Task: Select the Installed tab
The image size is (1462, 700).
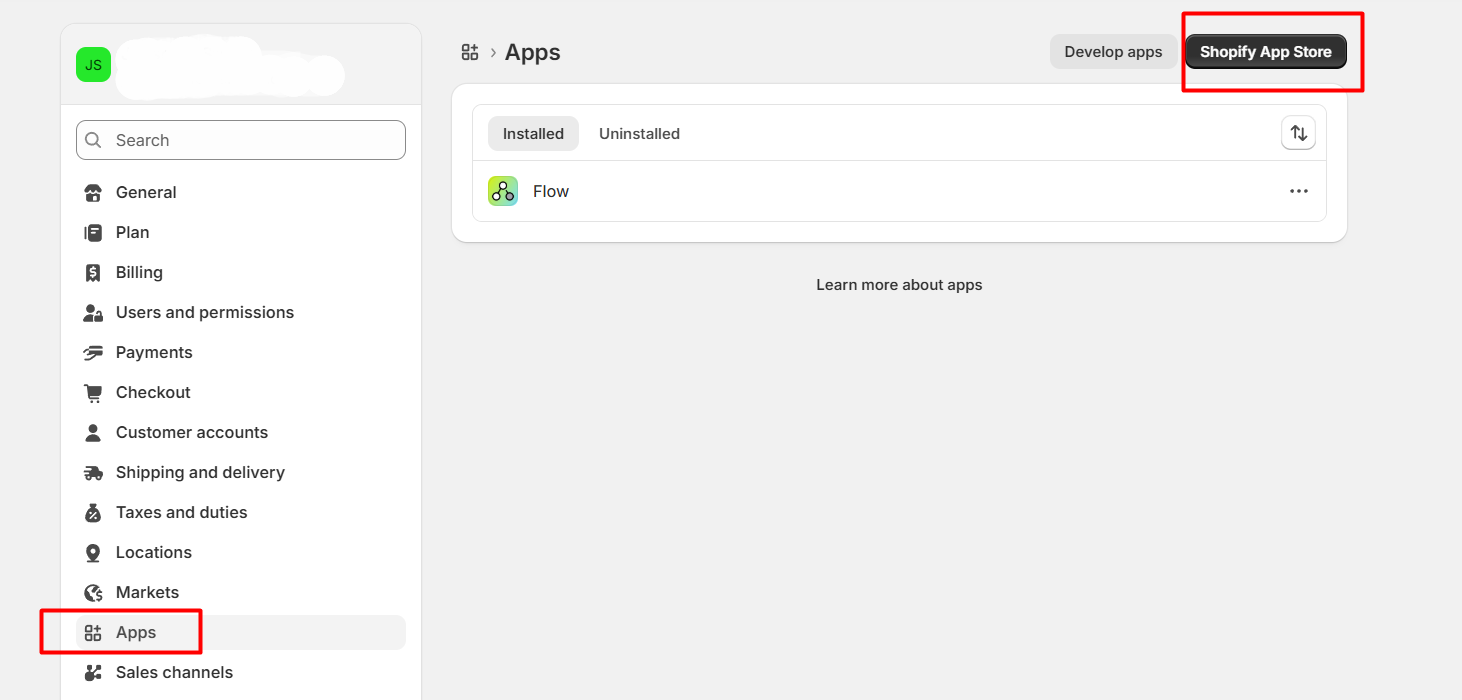Action: [533, 134]
